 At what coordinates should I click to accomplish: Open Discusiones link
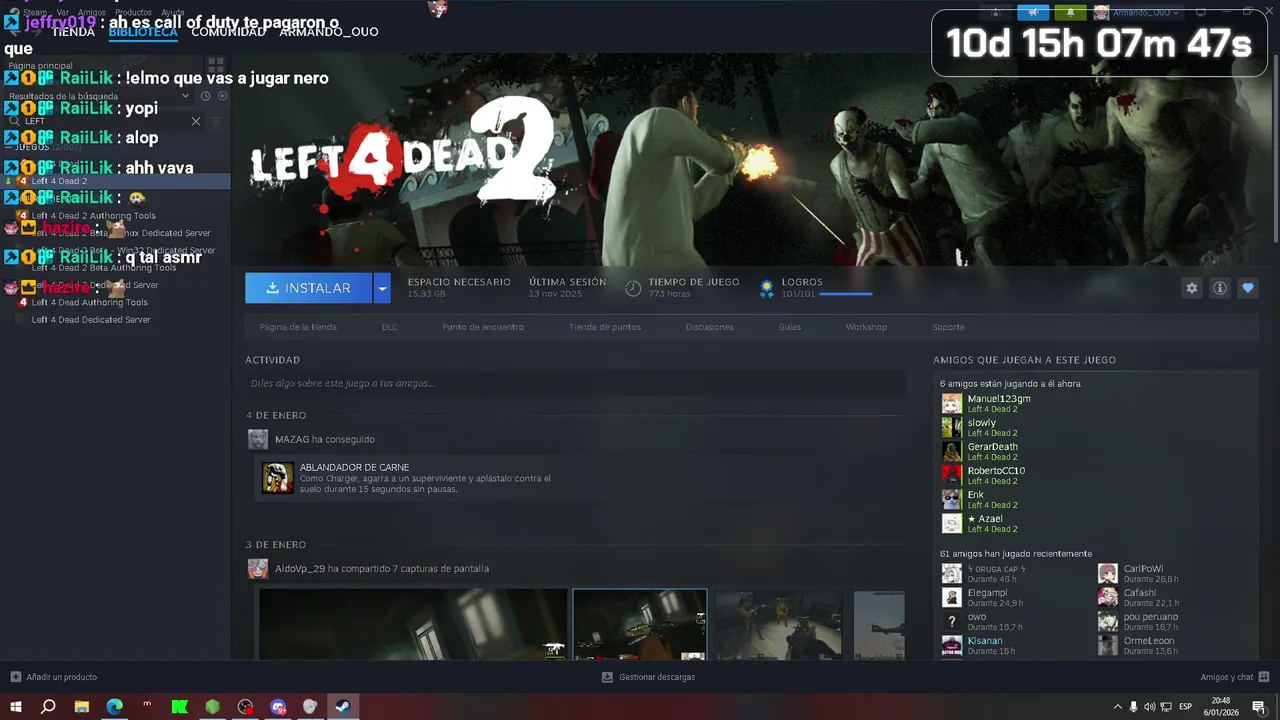[710, 327]
